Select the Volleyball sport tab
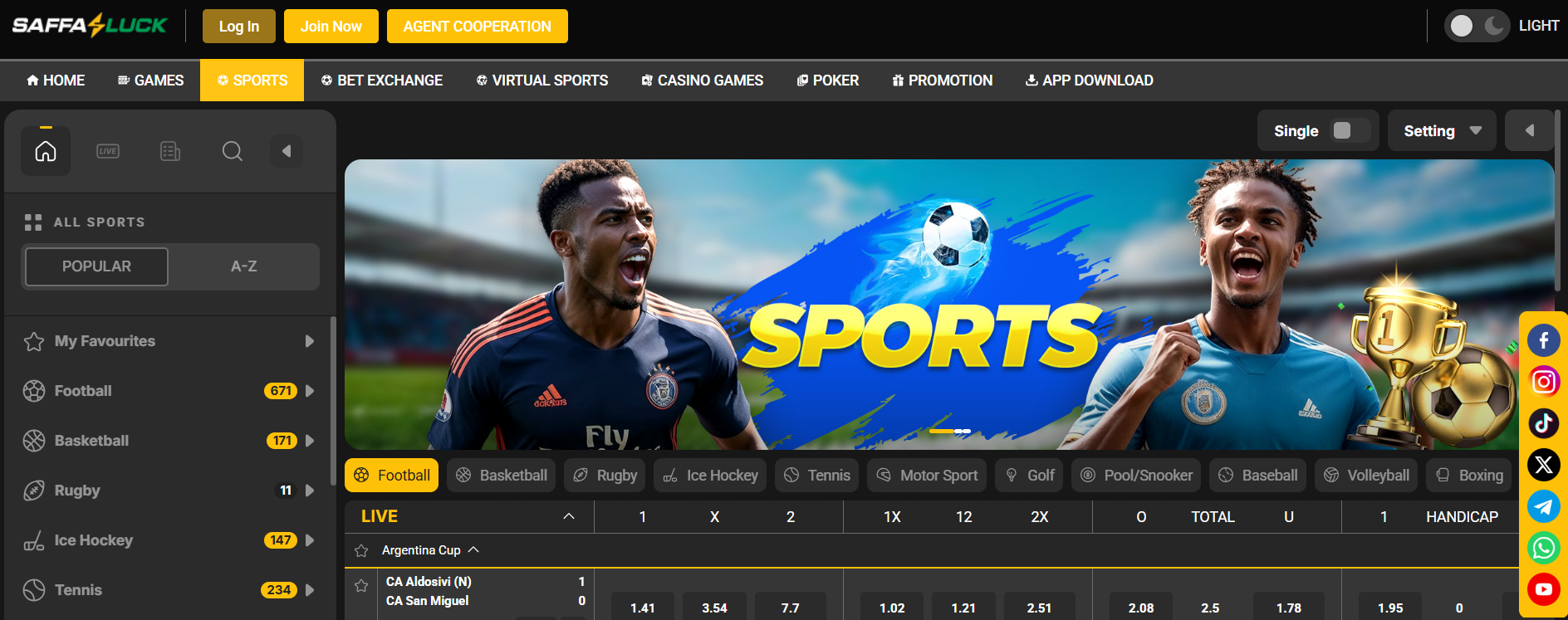Screen dimensions: 1568x620 1366,476
